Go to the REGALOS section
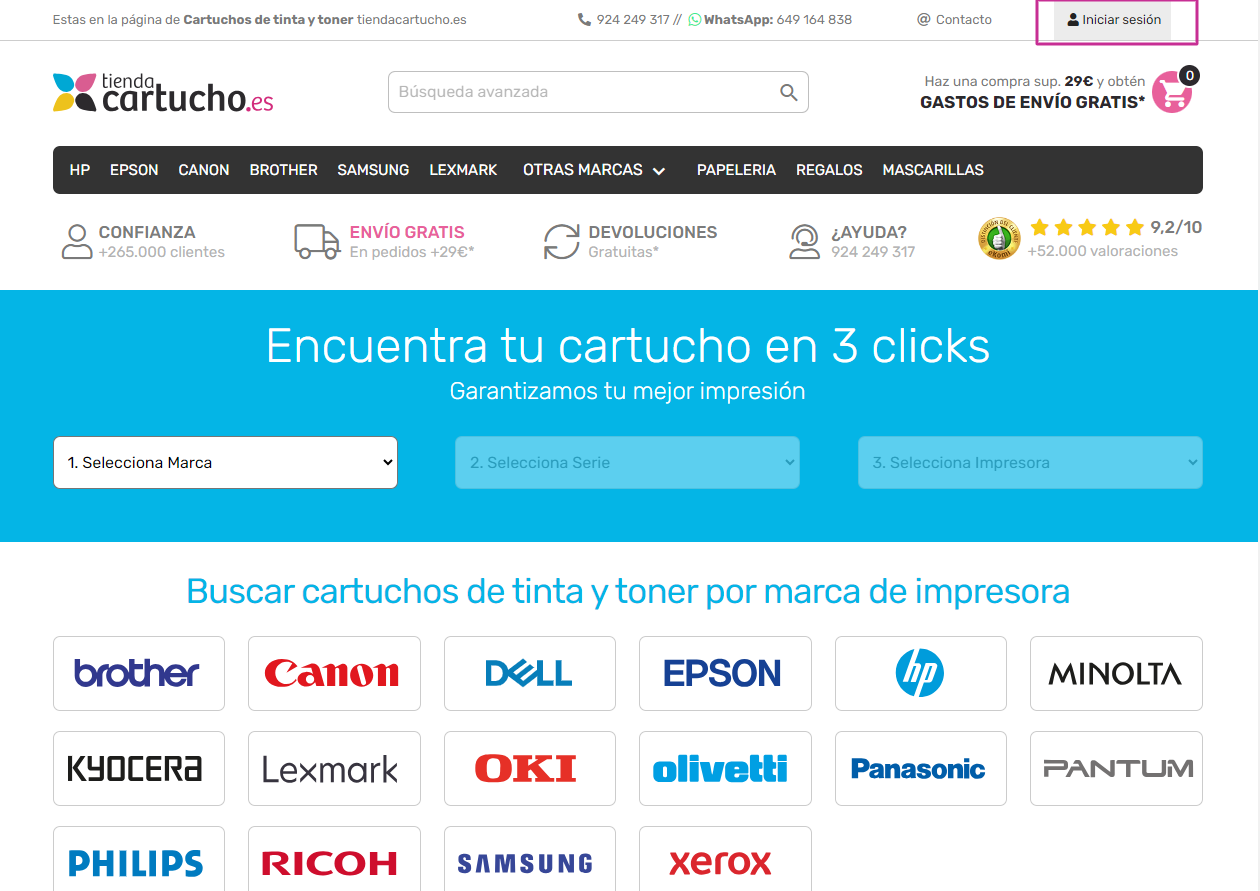 coord(829,170)
